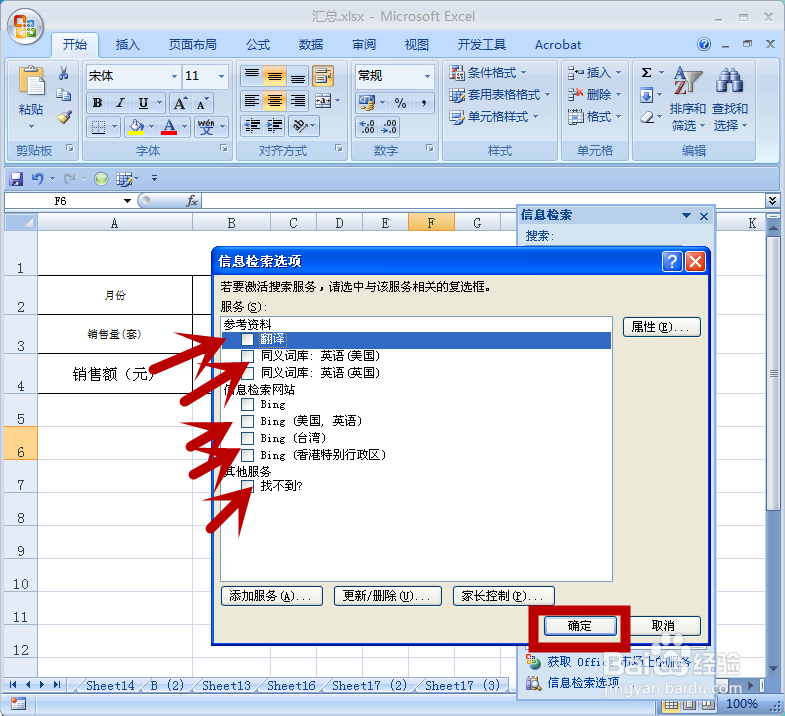
Task: Align text to the right
Action: pos(297,102)
